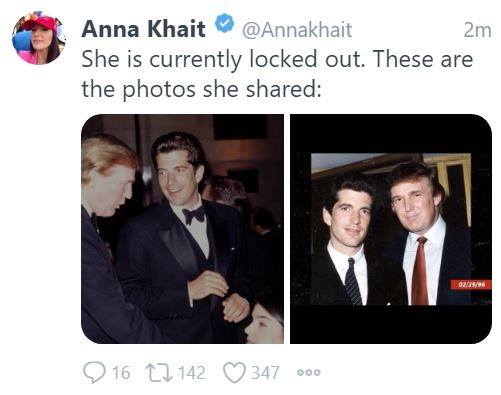The width and height of the screenshot is (501, 395).
Task: Click the reply speech bubble icon
Action: (94, 372)
